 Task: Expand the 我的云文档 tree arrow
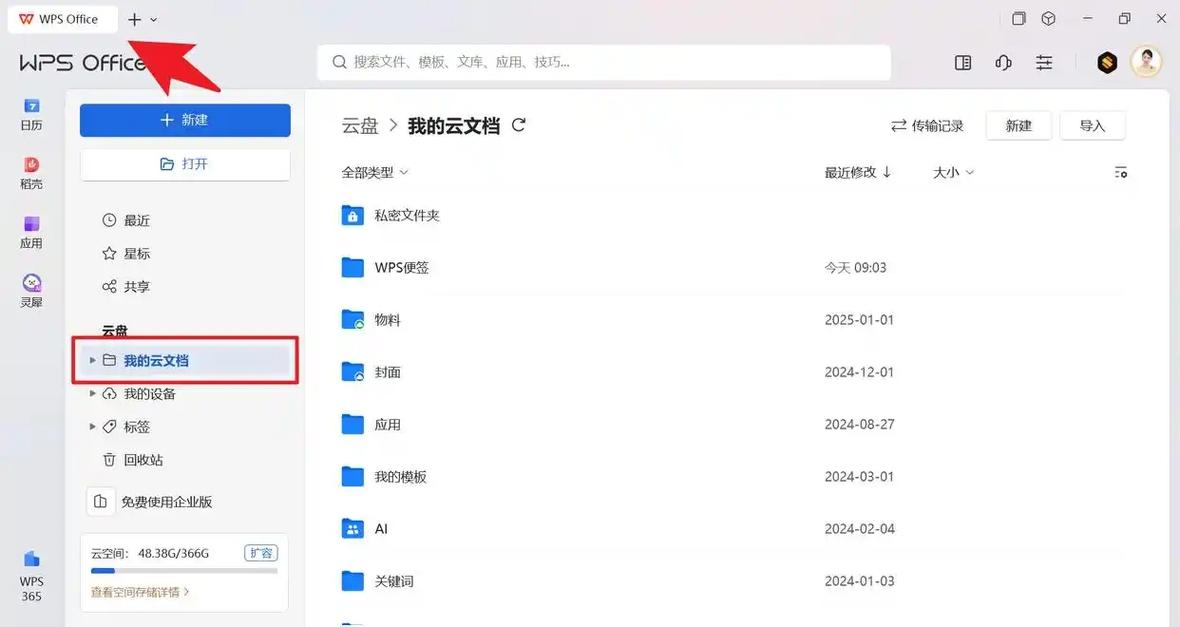(x=93, y=361)
